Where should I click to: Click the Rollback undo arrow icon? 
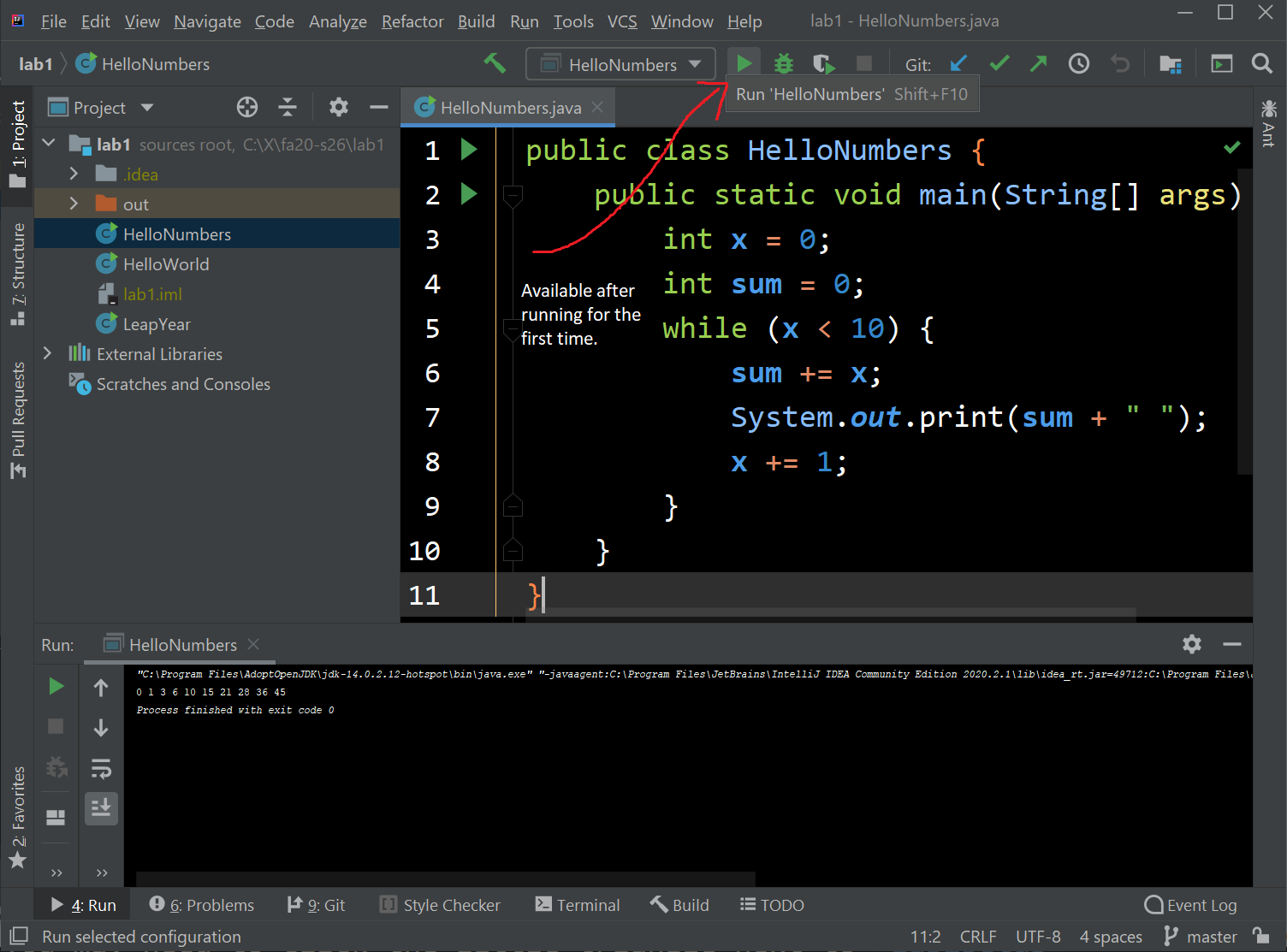coord(1120,63)
